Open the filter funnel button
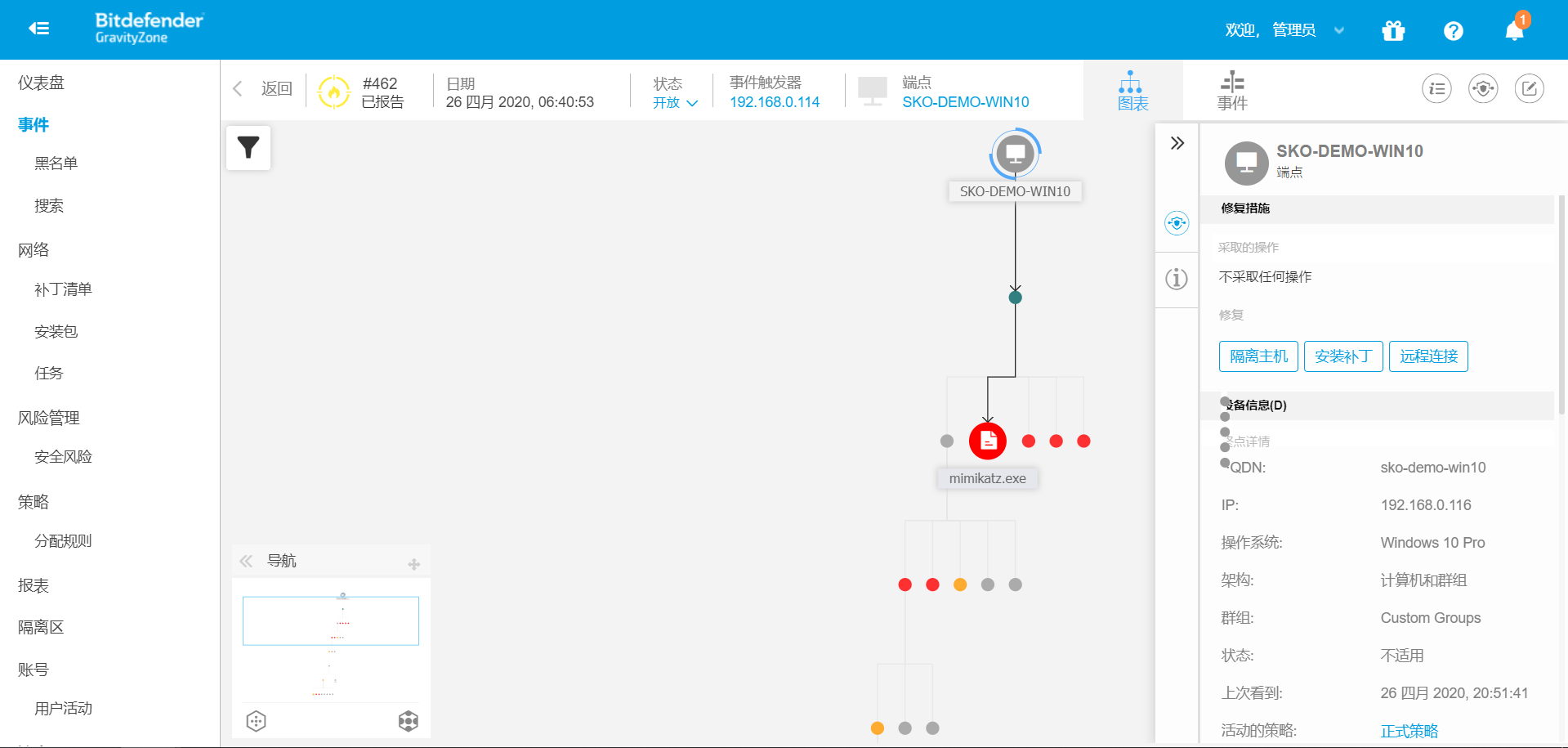Image resolution: width=1568 pixels, height=748 pixels. [248, 148]
